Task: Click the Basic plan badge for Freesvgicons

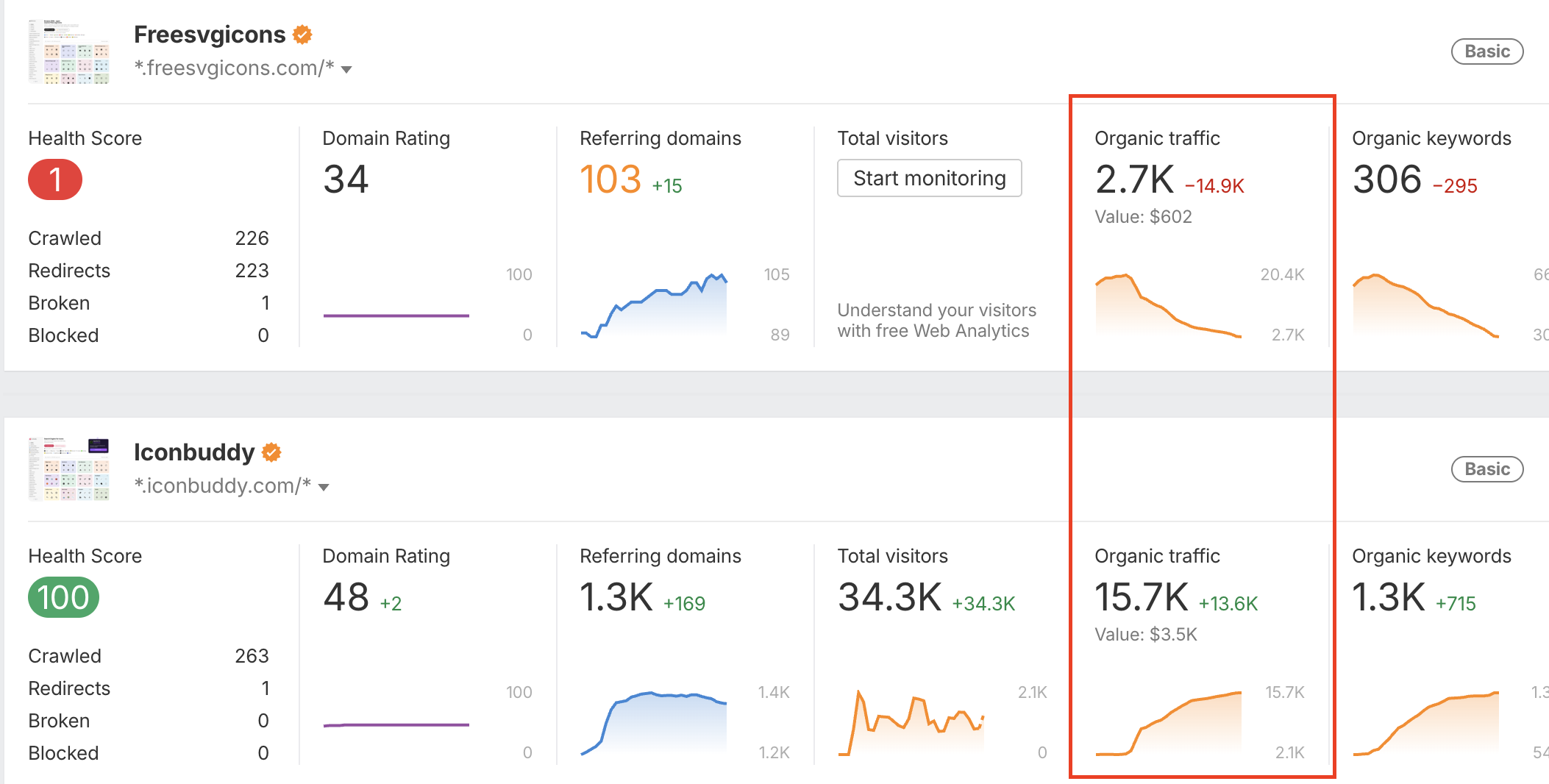Action: [1487, 51]
